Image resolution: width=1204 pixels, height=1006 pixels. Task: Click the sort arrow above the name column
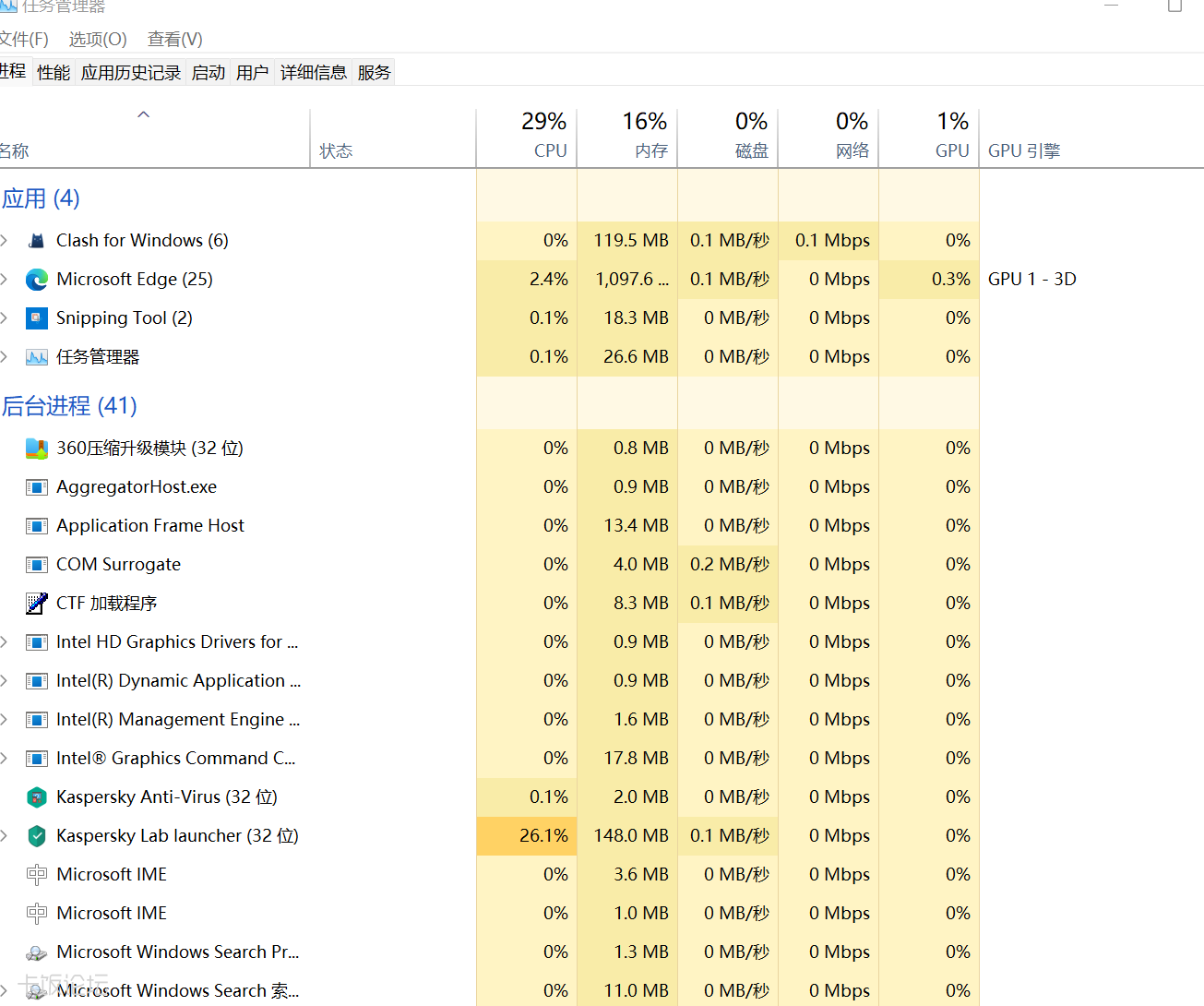(x=143, y=114)
